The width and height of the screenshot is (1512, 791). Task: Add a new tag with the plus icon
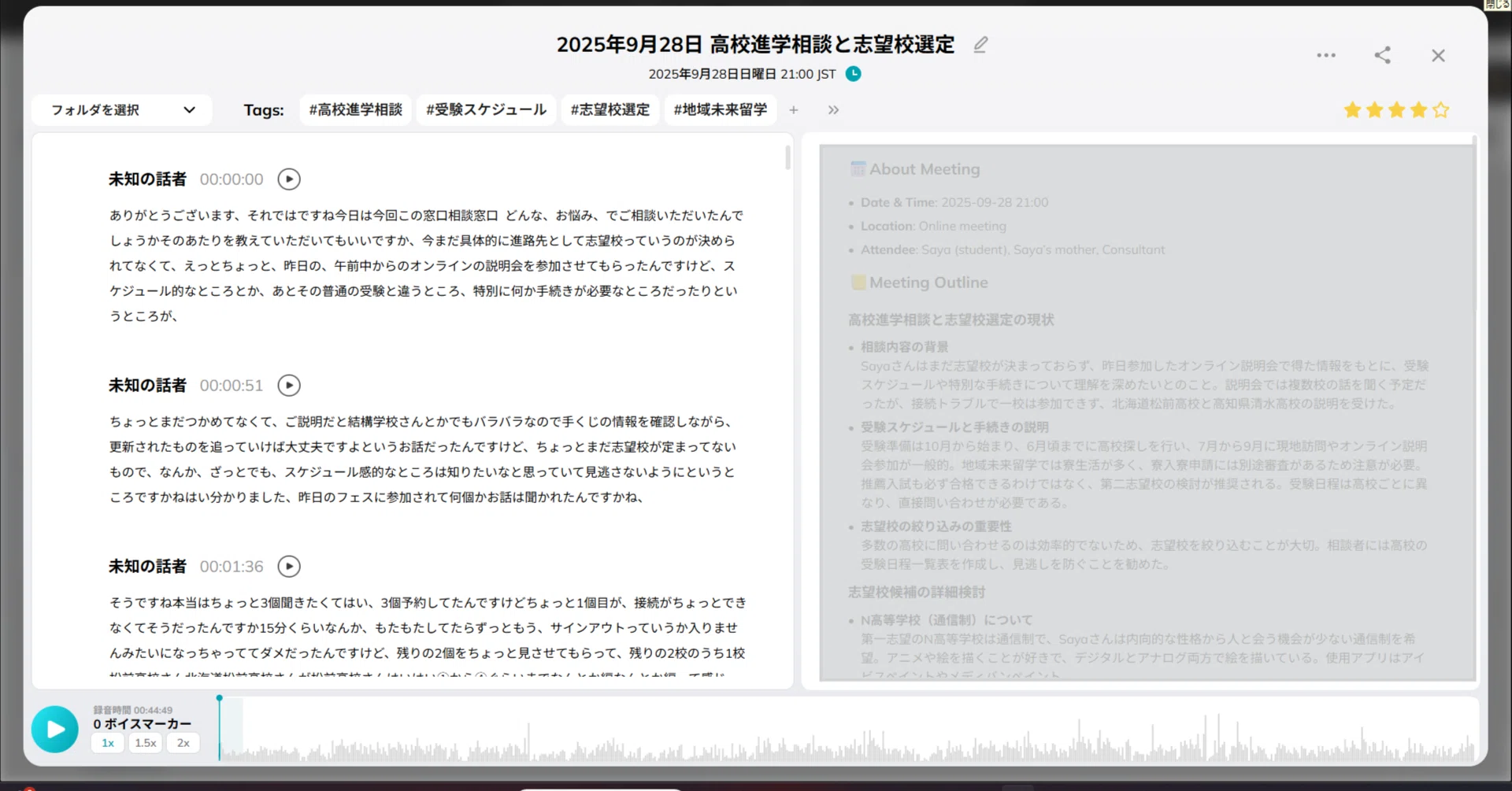pyautogui.click(x=794, y=110)
